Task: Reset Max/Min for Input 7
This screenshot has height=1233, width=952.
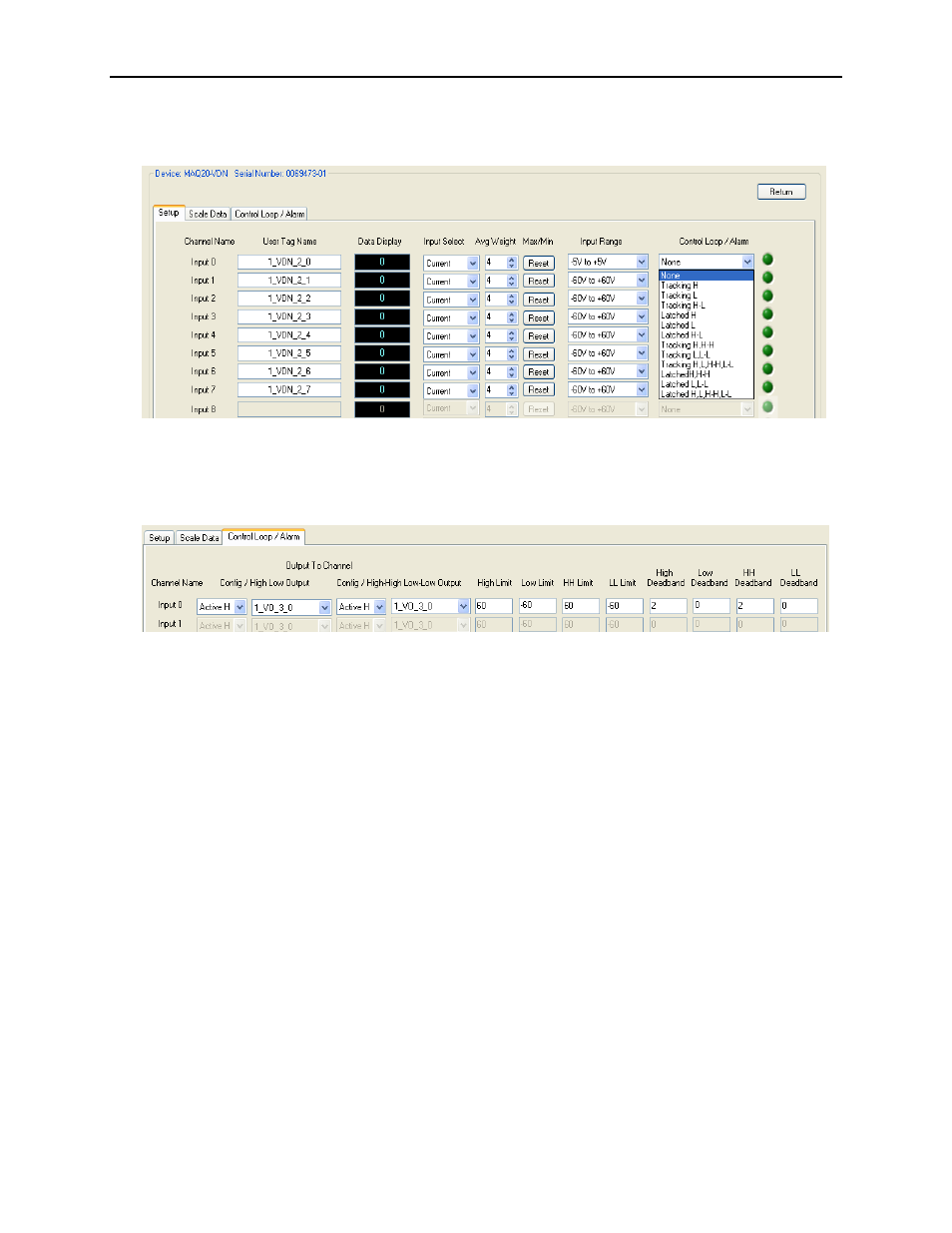Action: [539, 389]
